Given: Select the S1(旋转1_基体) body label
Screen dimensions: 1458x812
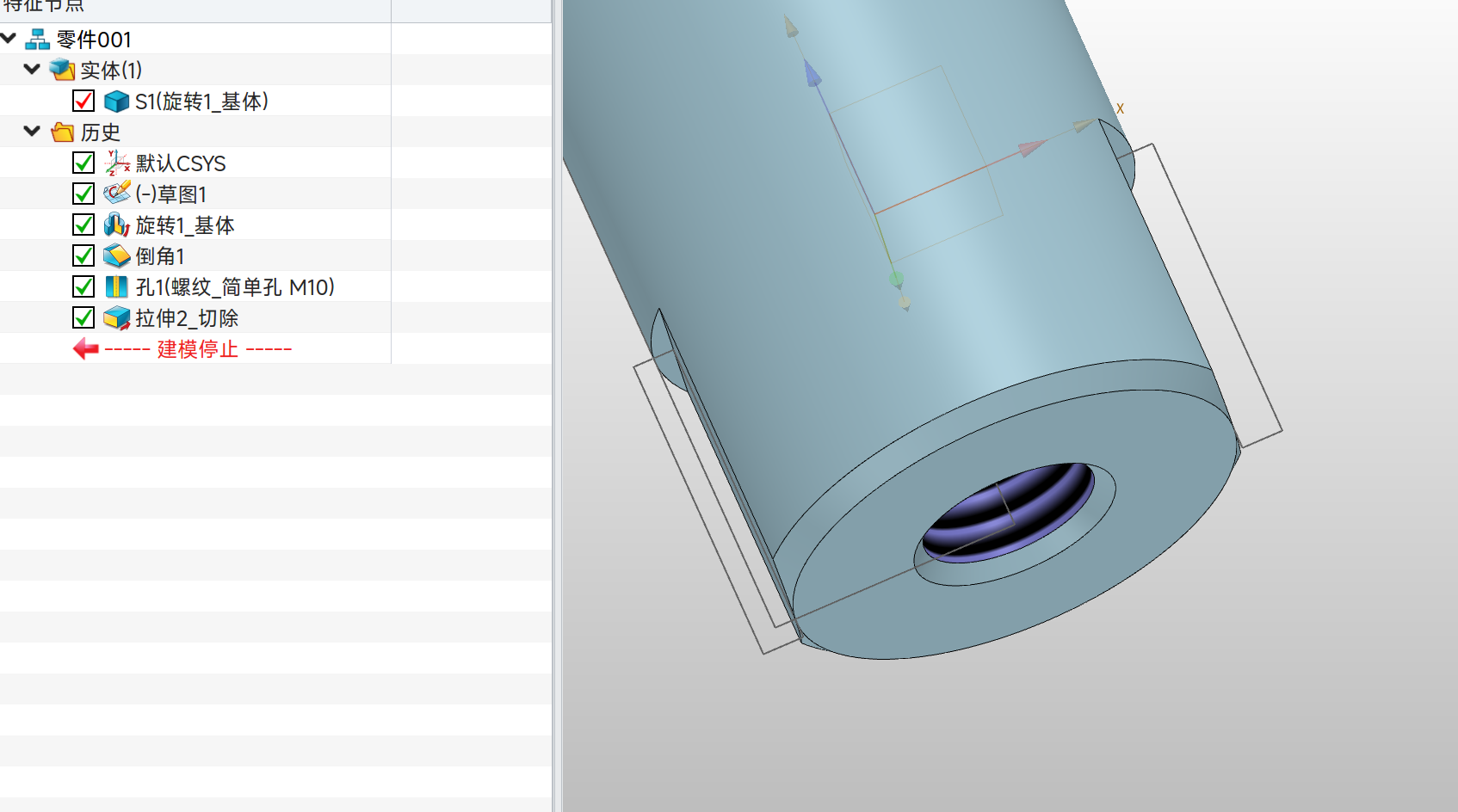Looking at the screenshot, I should [202, 101].
